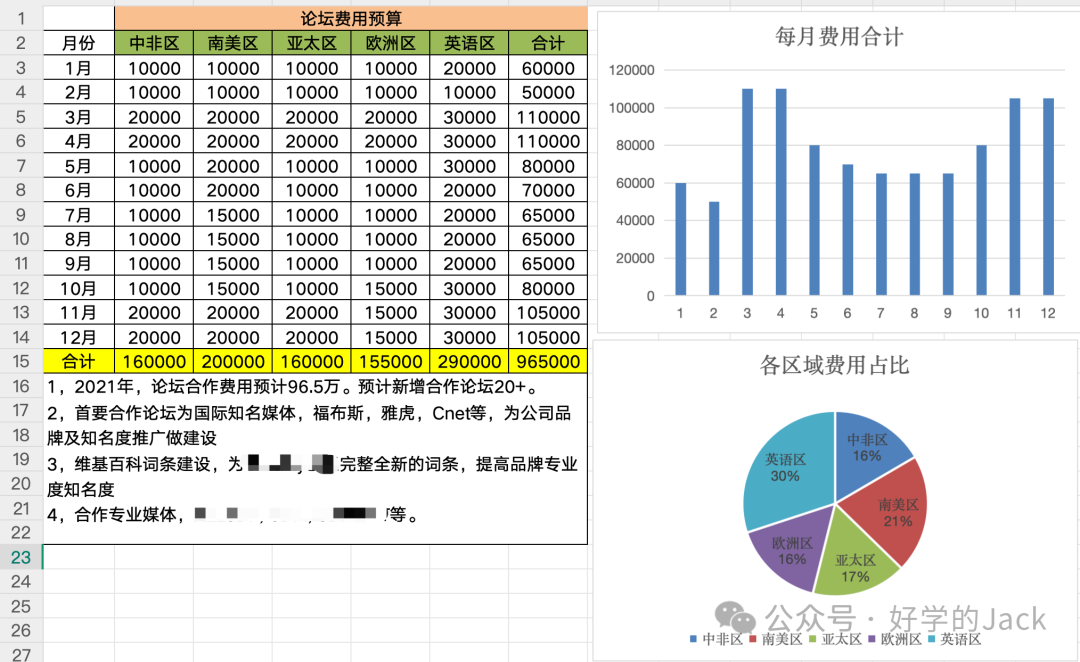Click the bar for month 2
This screenshot has height=662, width=1080.
[714, 249]
